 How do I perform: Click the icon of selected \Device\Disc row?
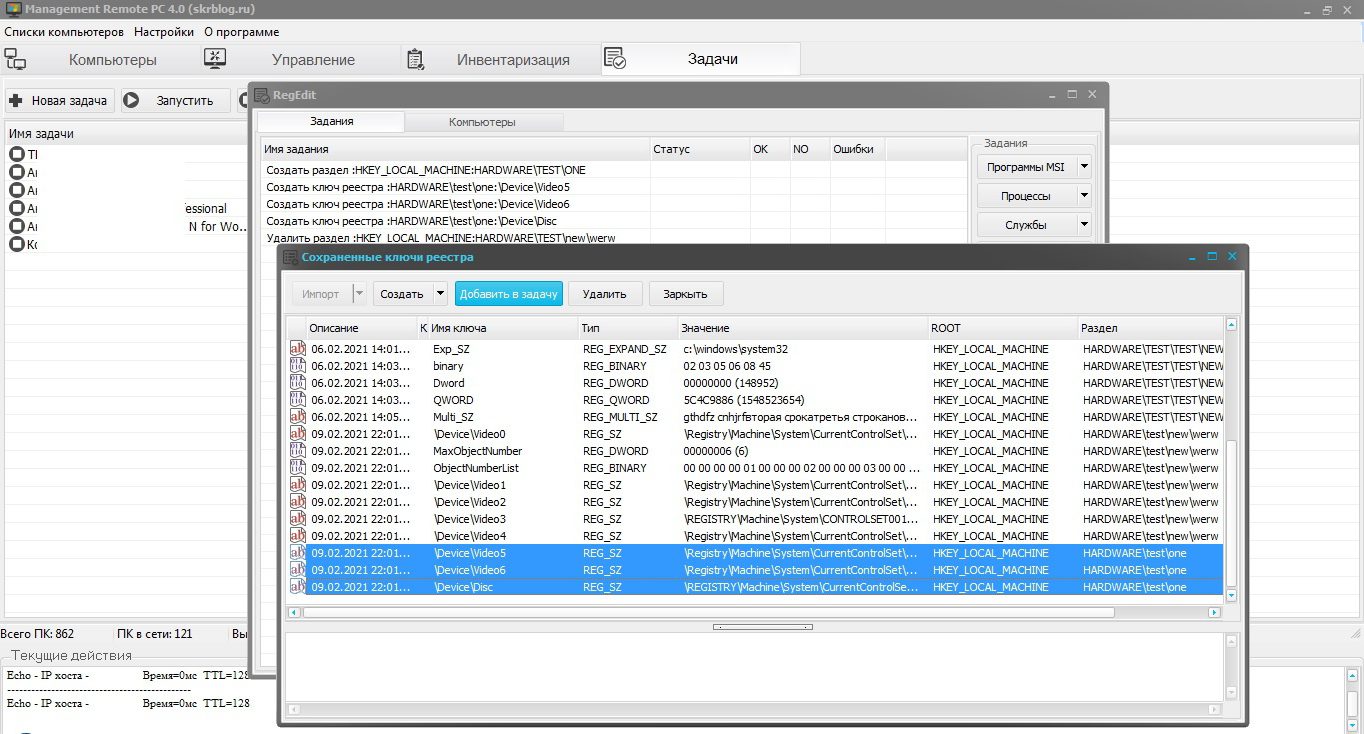[297, 587]
